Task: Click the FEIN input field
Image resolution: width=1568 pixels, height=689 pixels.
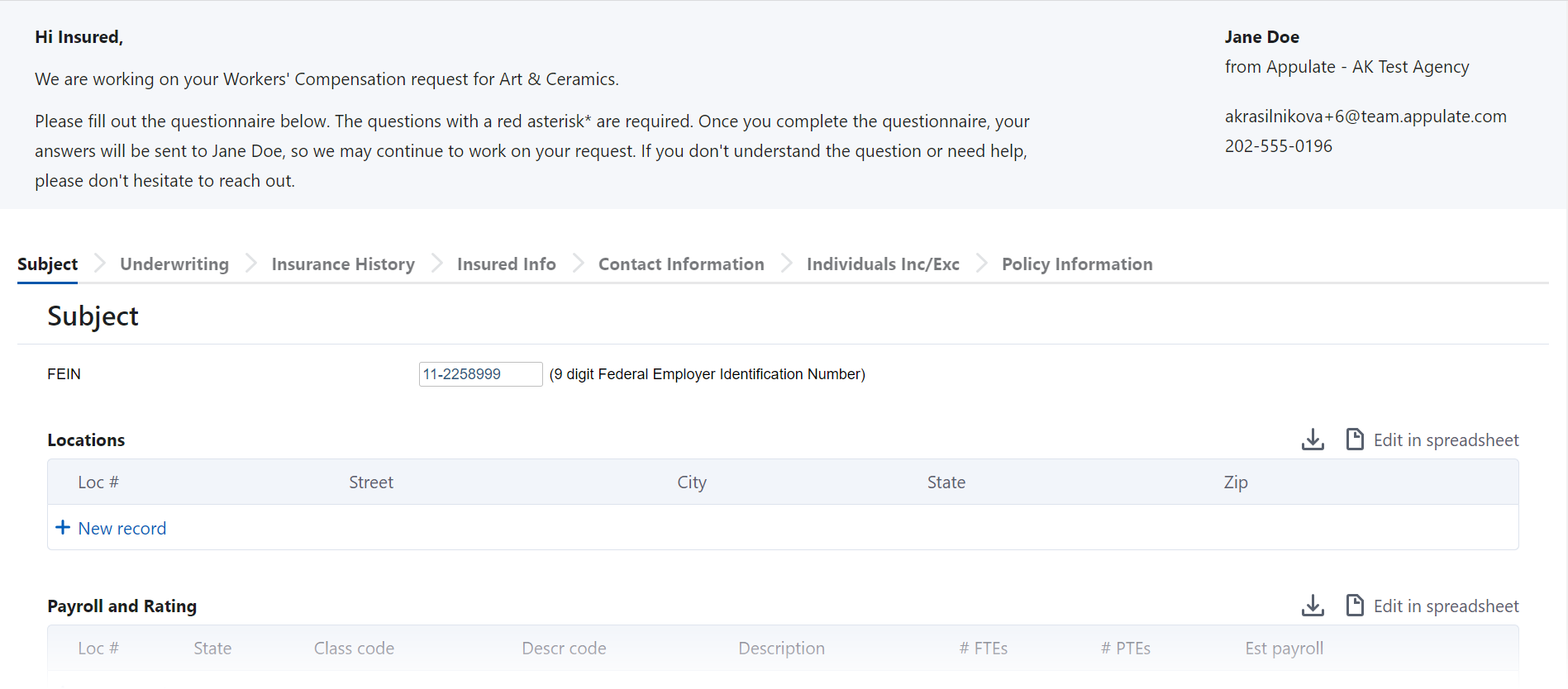Action: coord(480,374)
